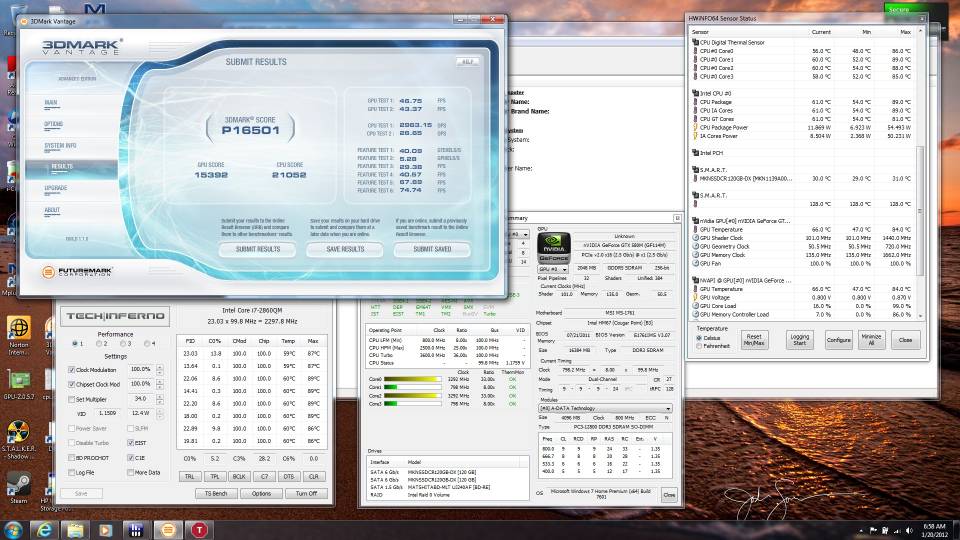Click the volume speaker tray icon

909,530
